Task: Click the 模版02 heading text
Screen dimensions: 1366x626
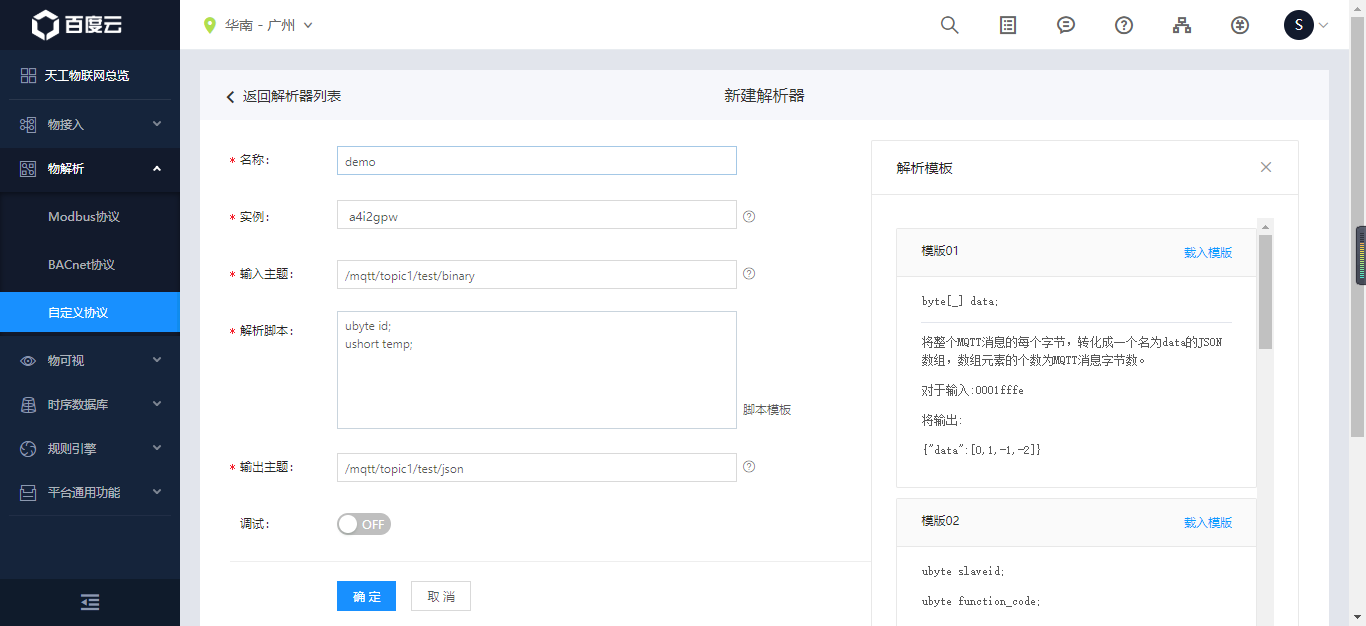Action: point(940,521)
